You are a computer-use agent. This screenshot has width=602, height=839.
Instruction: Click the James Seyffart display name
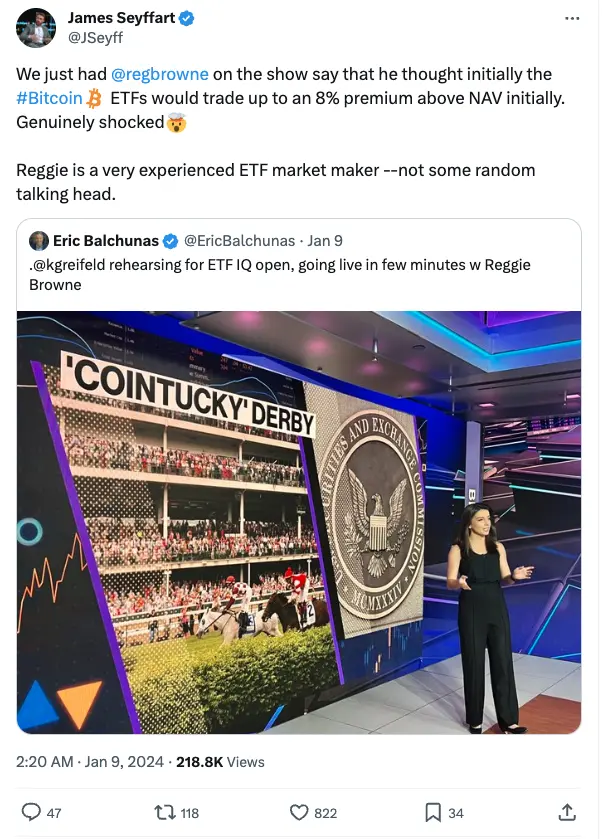point(121,18)
